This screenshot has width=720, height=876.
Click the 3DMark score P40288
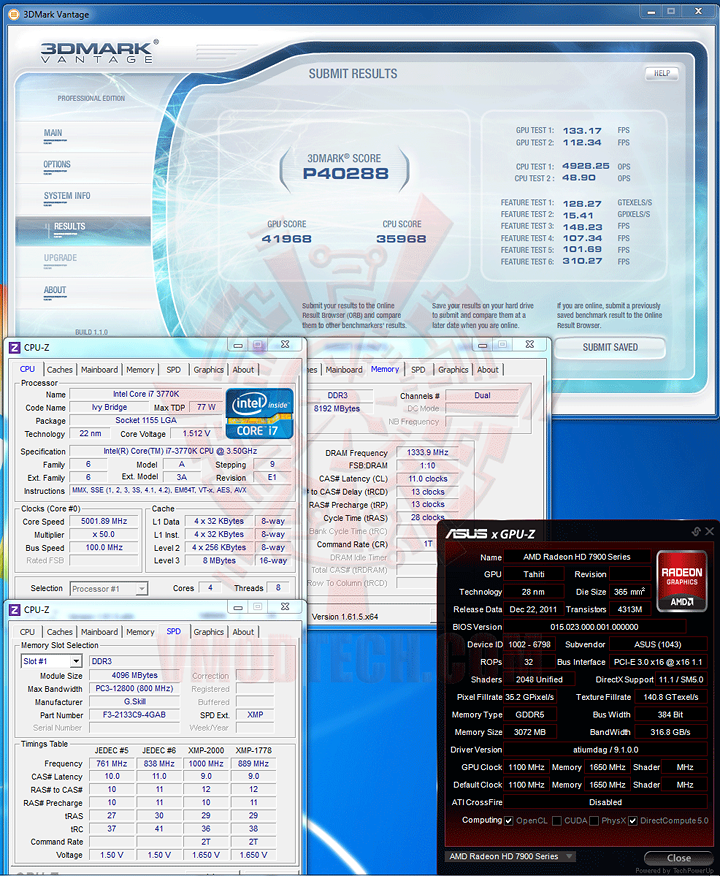pyautogui.click(x=345, y=174)
